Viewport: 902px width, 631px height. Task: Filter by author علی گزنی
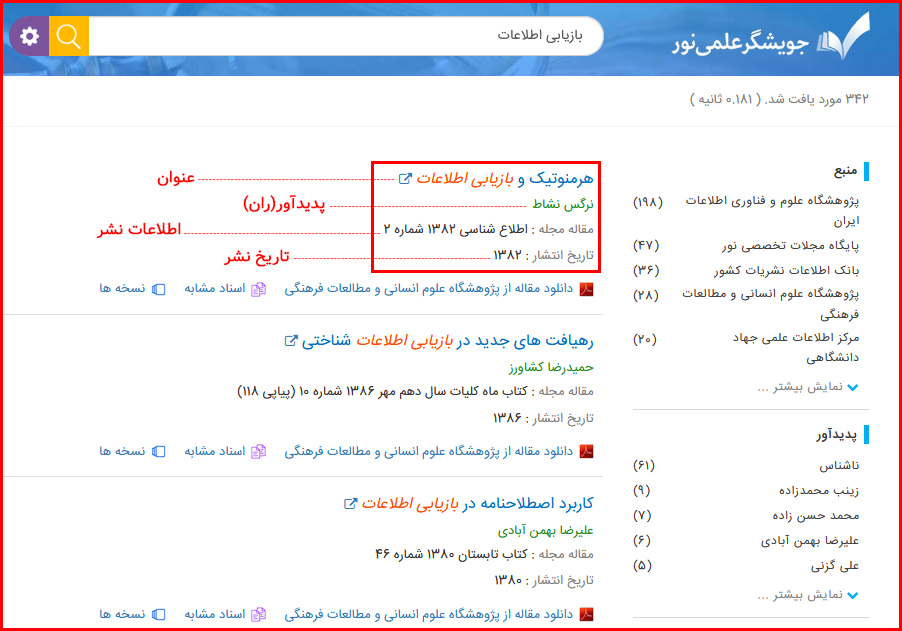[837, 565]
